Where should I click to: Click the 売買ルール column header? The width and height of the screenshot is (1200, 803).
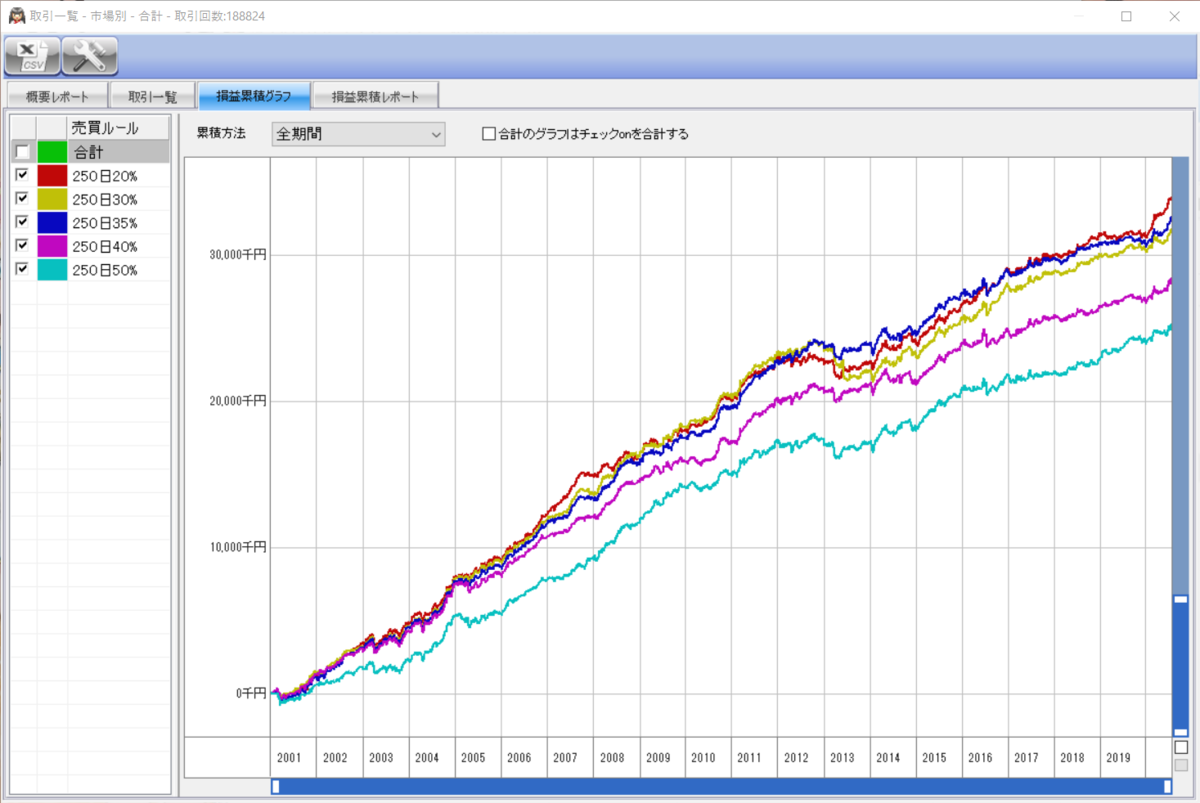tap(119, 128)
